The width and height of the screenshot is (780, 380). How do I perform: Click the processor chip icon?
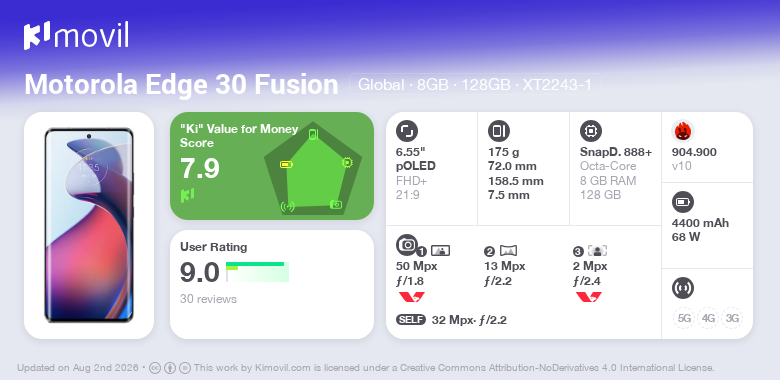(591, 131)
